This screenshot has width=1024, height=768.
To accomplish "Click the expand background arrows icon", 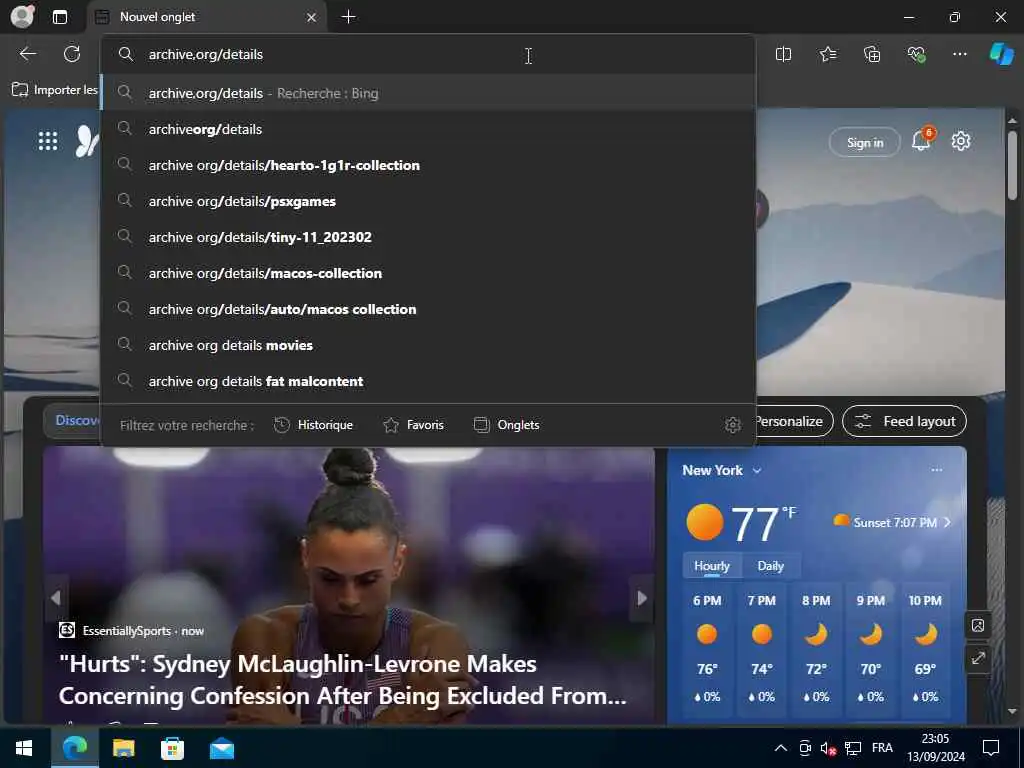I will pos(978,658).
